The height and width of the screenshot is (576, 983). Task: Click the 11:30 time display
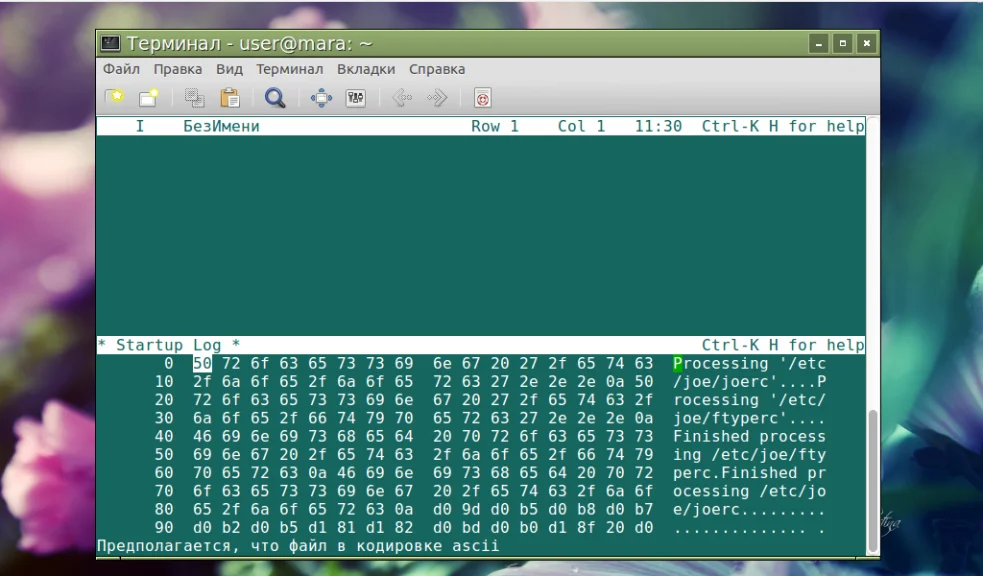pyautogui.click(x=658, y=126)
